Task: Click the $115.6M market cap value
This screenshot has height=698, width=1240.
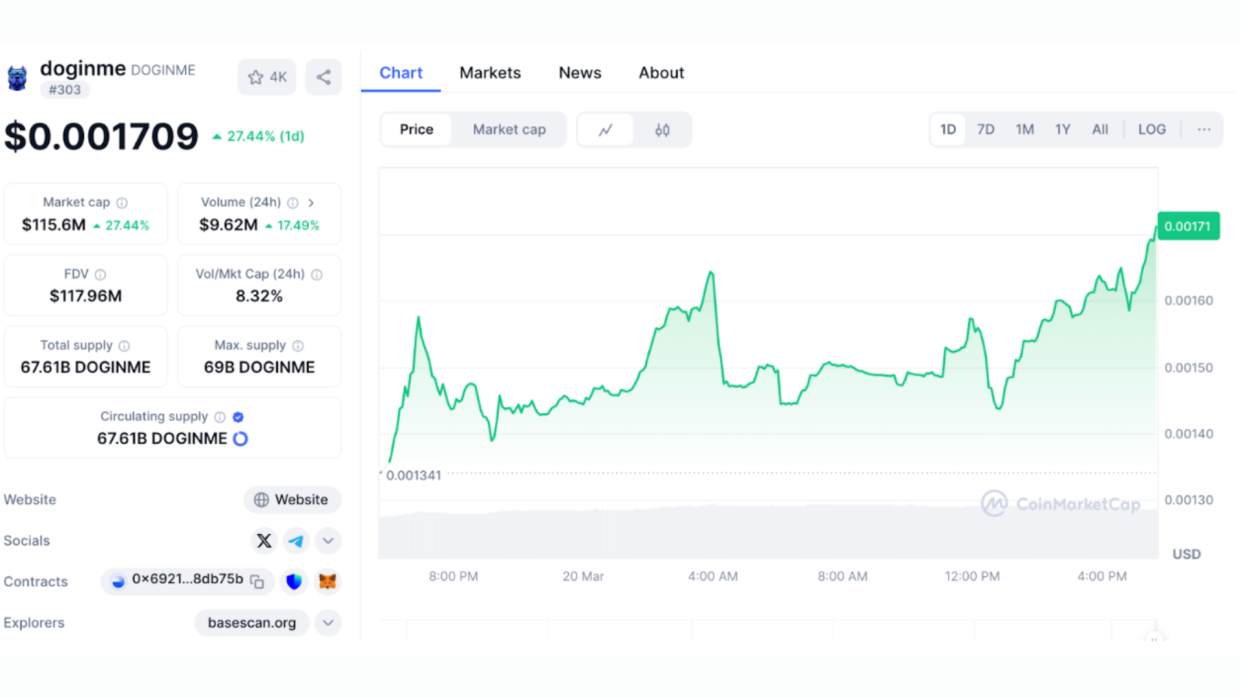Action: (x=54, y=225)
